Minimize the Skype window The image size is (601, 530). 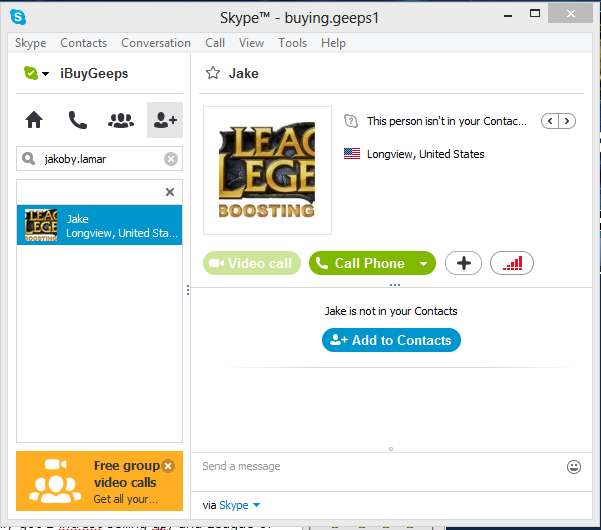[x=508, y=16]
